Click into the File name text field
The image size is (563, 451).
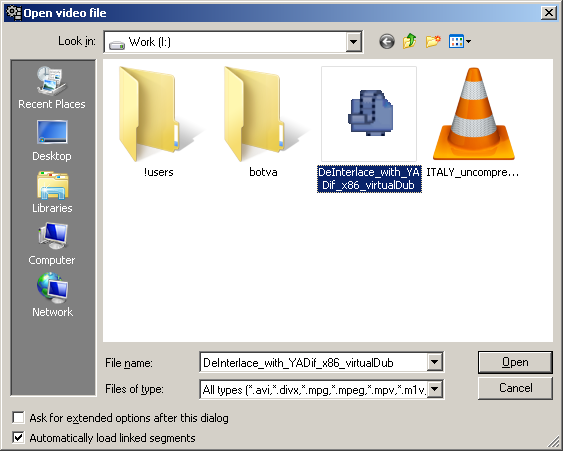click(x=313, y=362)
